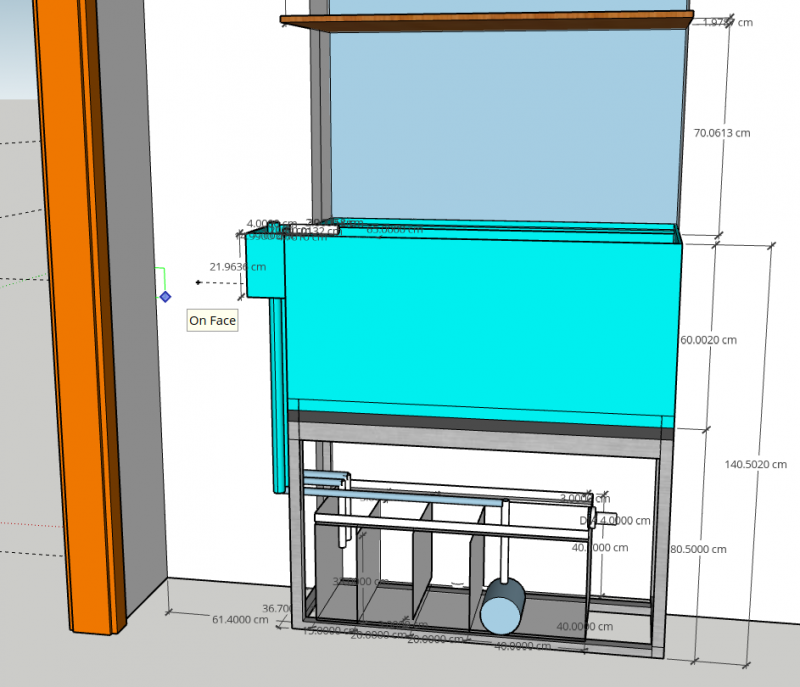This screenshot has width=800, height=687.
Task: Click the '61.4000 cm' floor dimension label
Action: click(x=240, y=620)
